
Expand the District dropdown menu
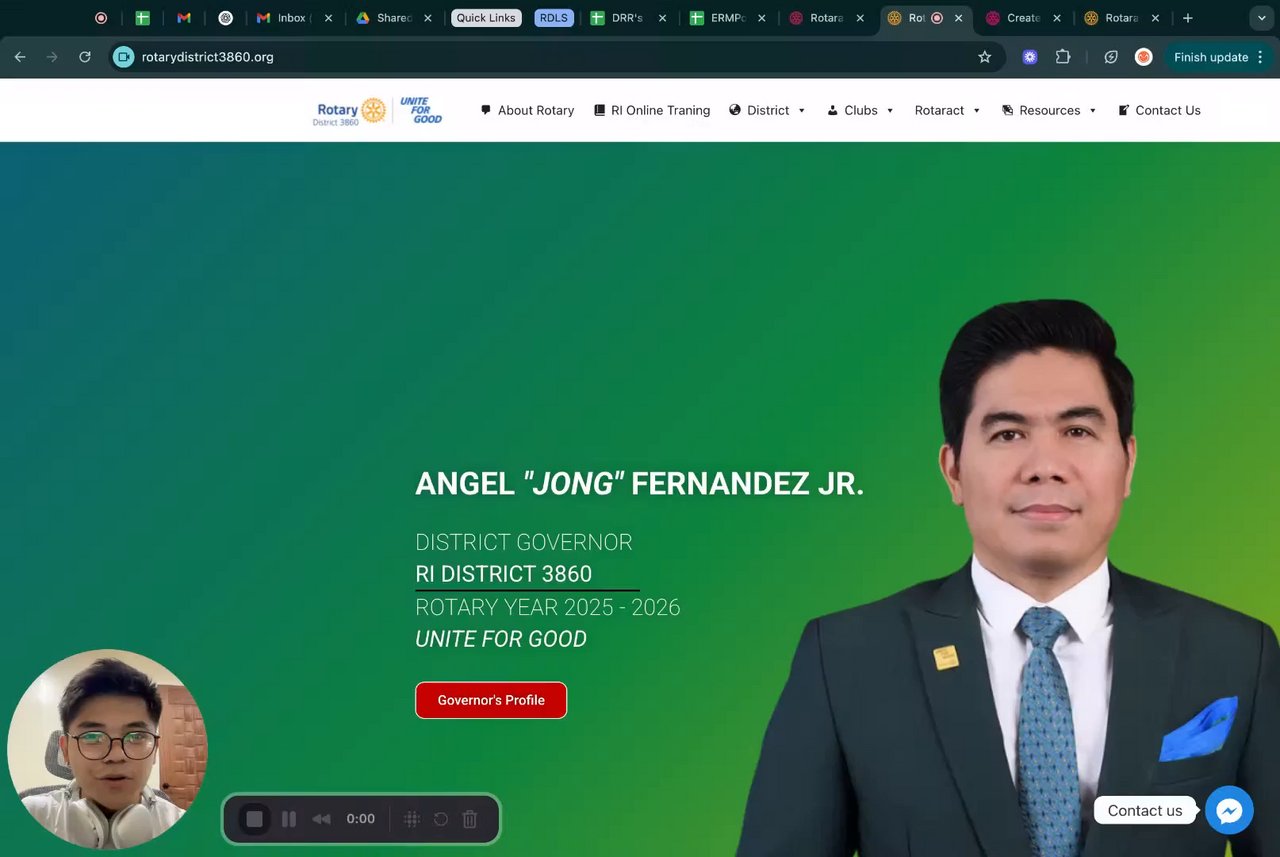768,110
